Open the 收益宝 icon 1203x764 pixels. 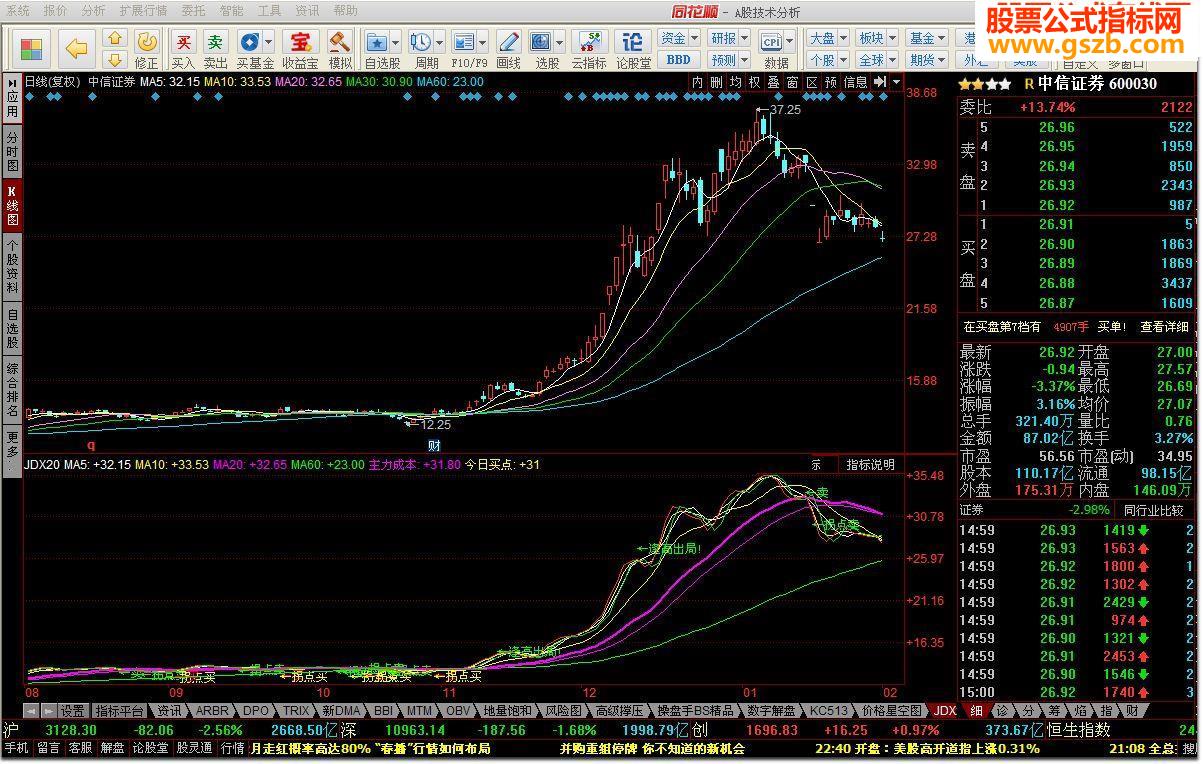pyautogui.click(x=300, y=48)
